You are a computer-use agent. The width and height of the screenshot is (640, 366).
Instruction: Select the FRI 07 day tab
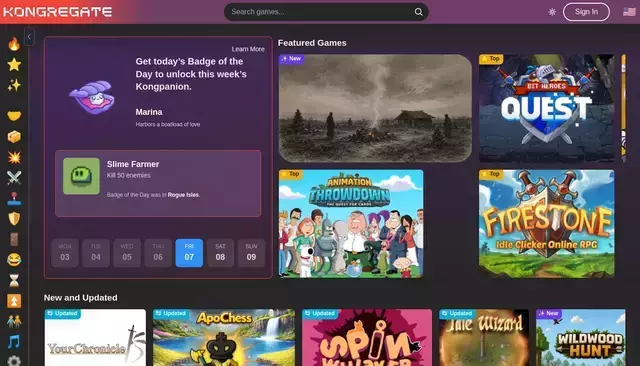(x=189, y=253)
